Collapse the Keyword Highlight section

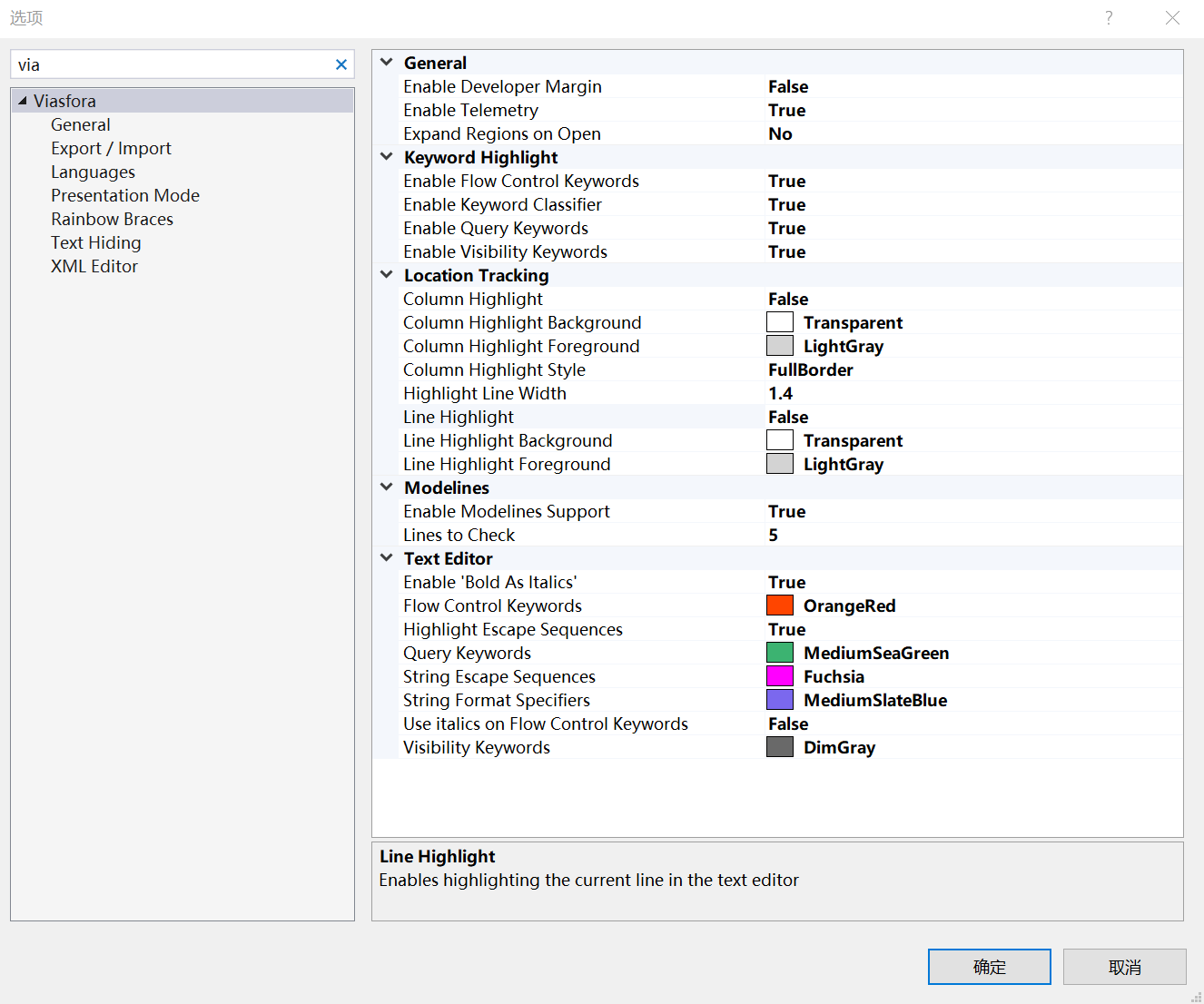(387, 157)
